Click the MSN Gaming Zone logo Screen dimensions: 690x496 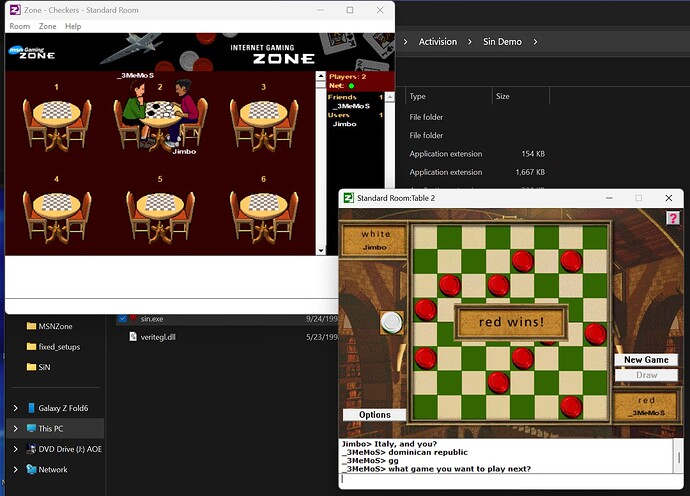tap(32, 53)
